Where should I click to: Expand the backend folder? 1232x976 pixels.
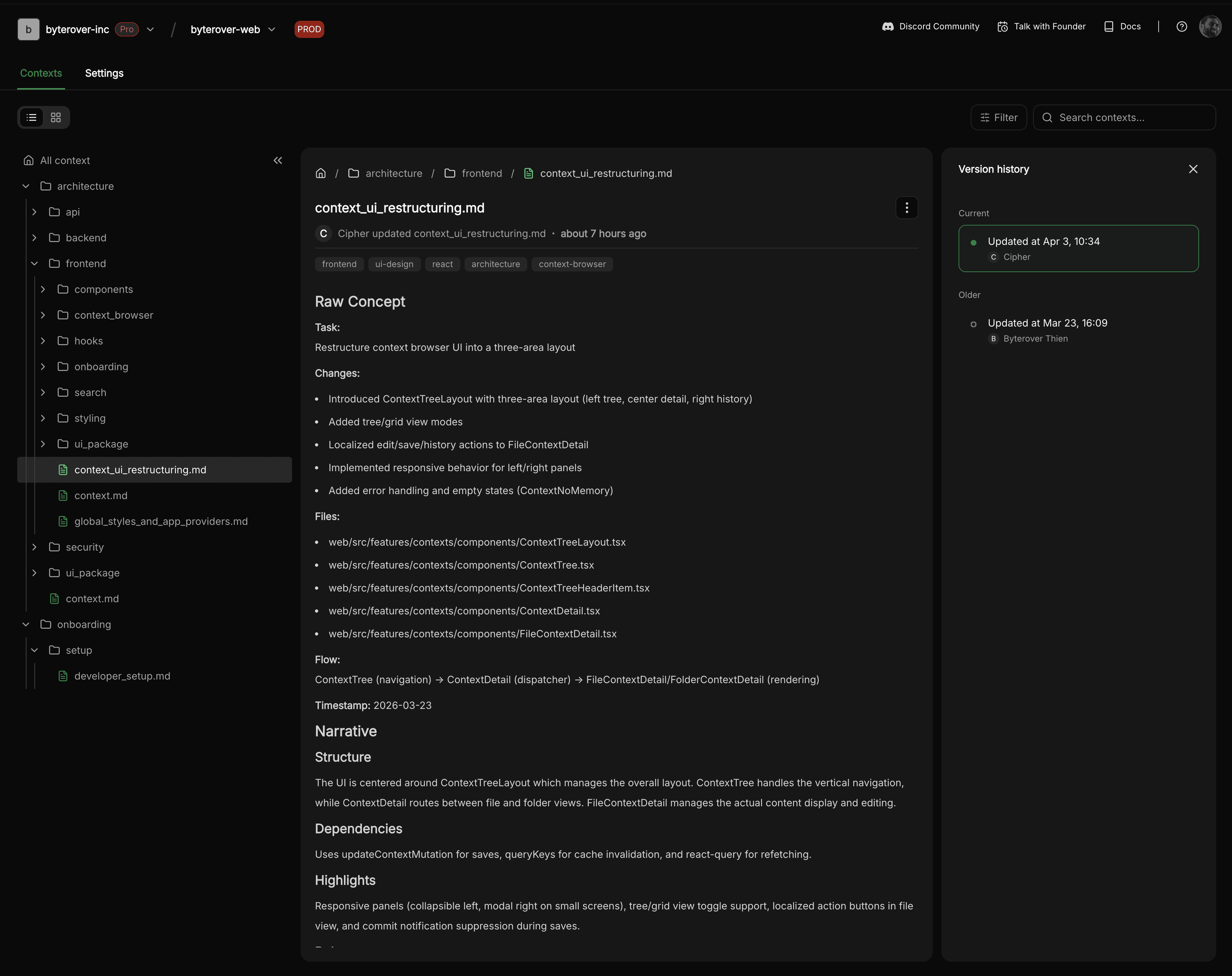(x=34, y=238)
